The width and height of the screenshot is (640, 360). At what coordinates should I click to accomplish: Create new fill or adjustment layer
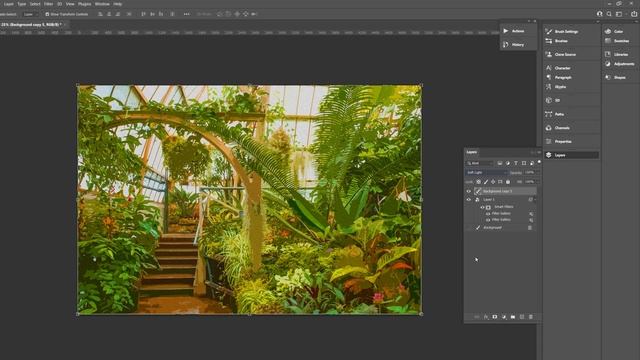pos(504,317)
